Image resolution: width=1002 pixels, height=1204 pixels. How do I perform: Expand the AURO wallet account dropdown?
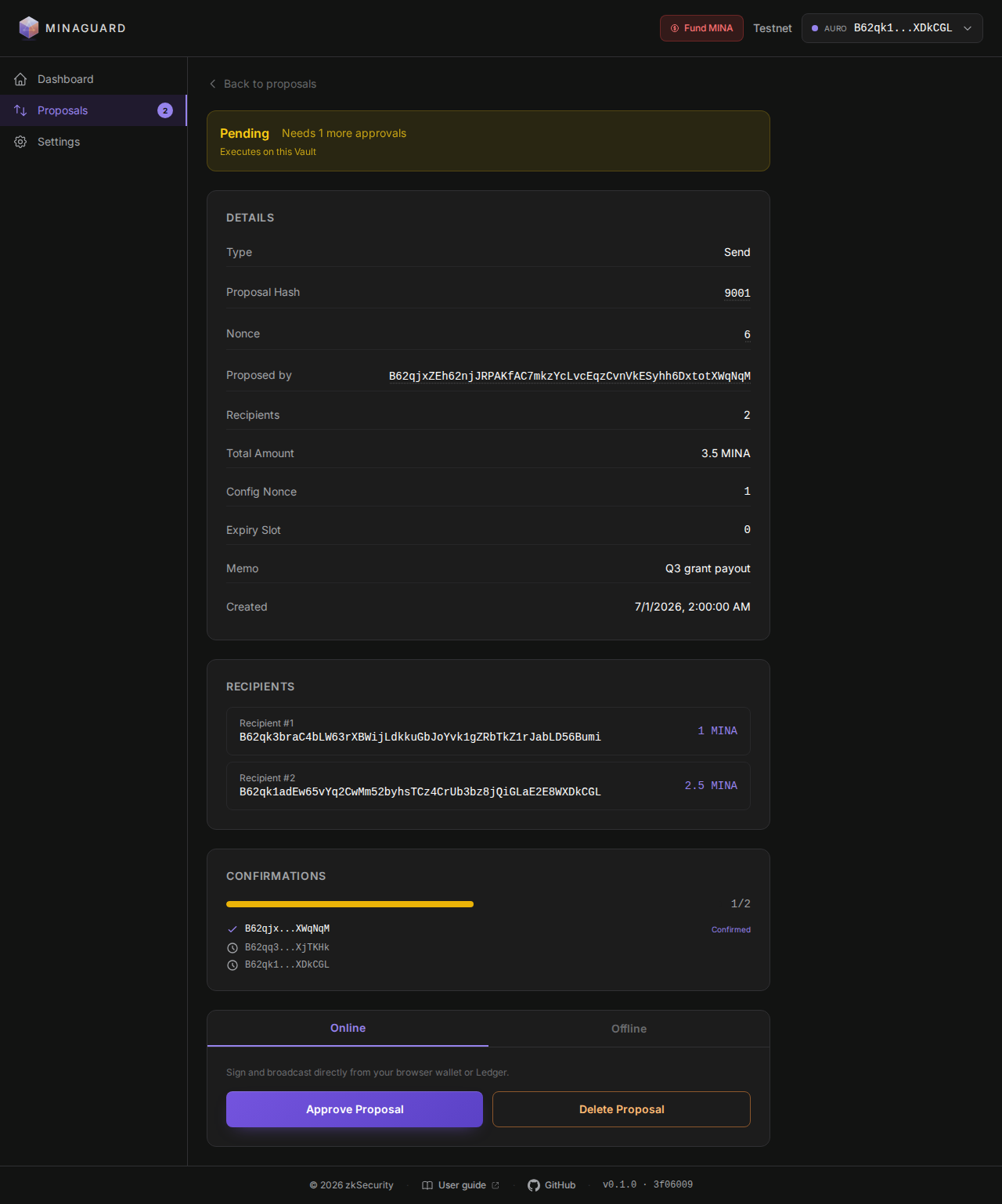pos(892,28)
